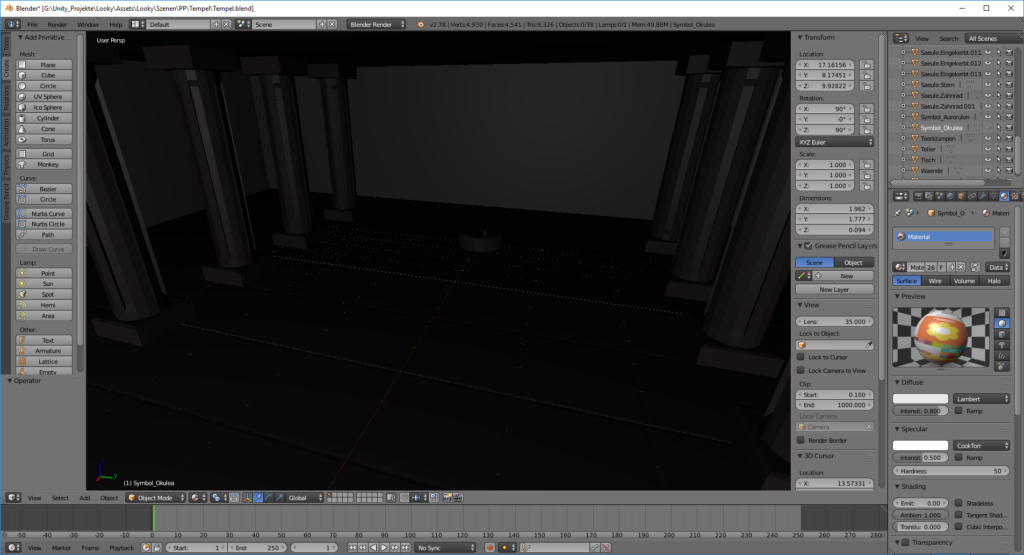Open the Object cube tab in Properties
The height and width of the screenshot is (555, 1024).
click(961, 196)
